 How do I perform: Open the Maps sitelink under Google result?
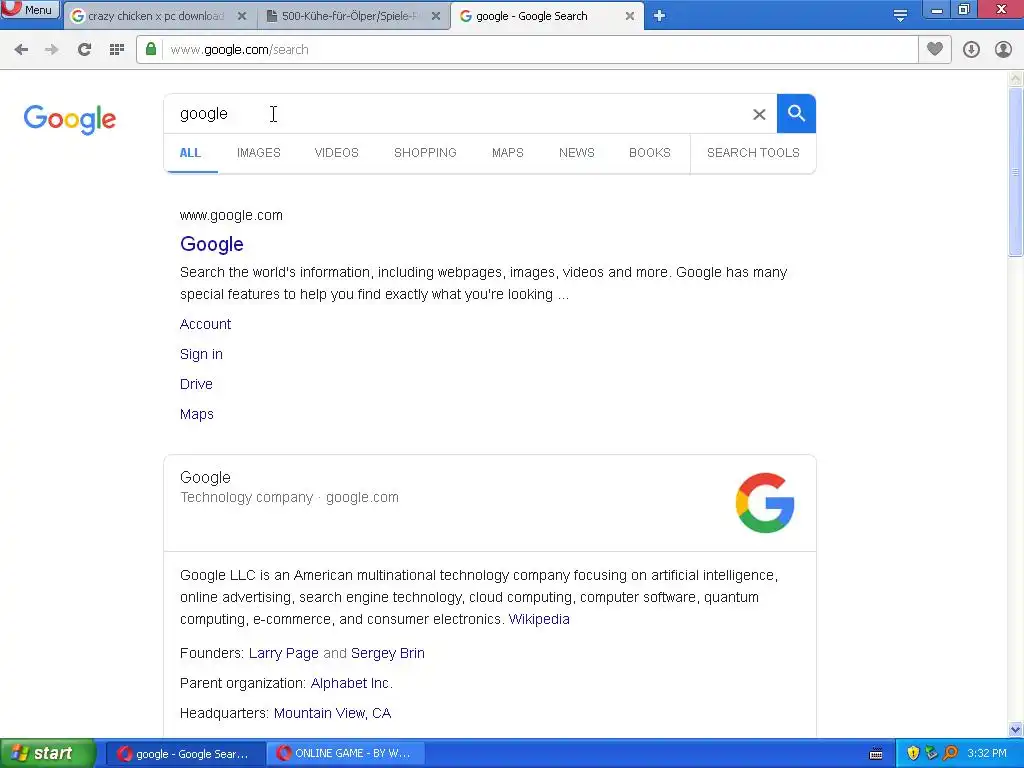(x=197, y=415)
